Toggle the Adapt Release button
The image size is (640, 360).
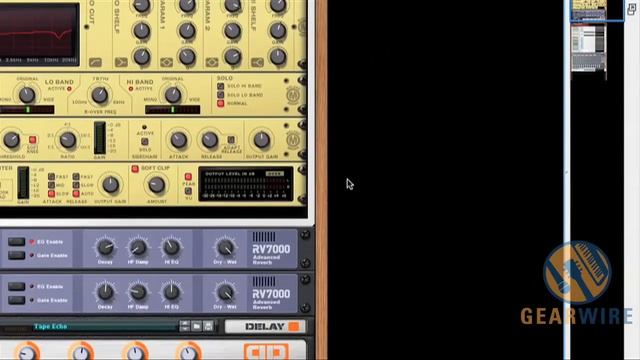point(231,140)
